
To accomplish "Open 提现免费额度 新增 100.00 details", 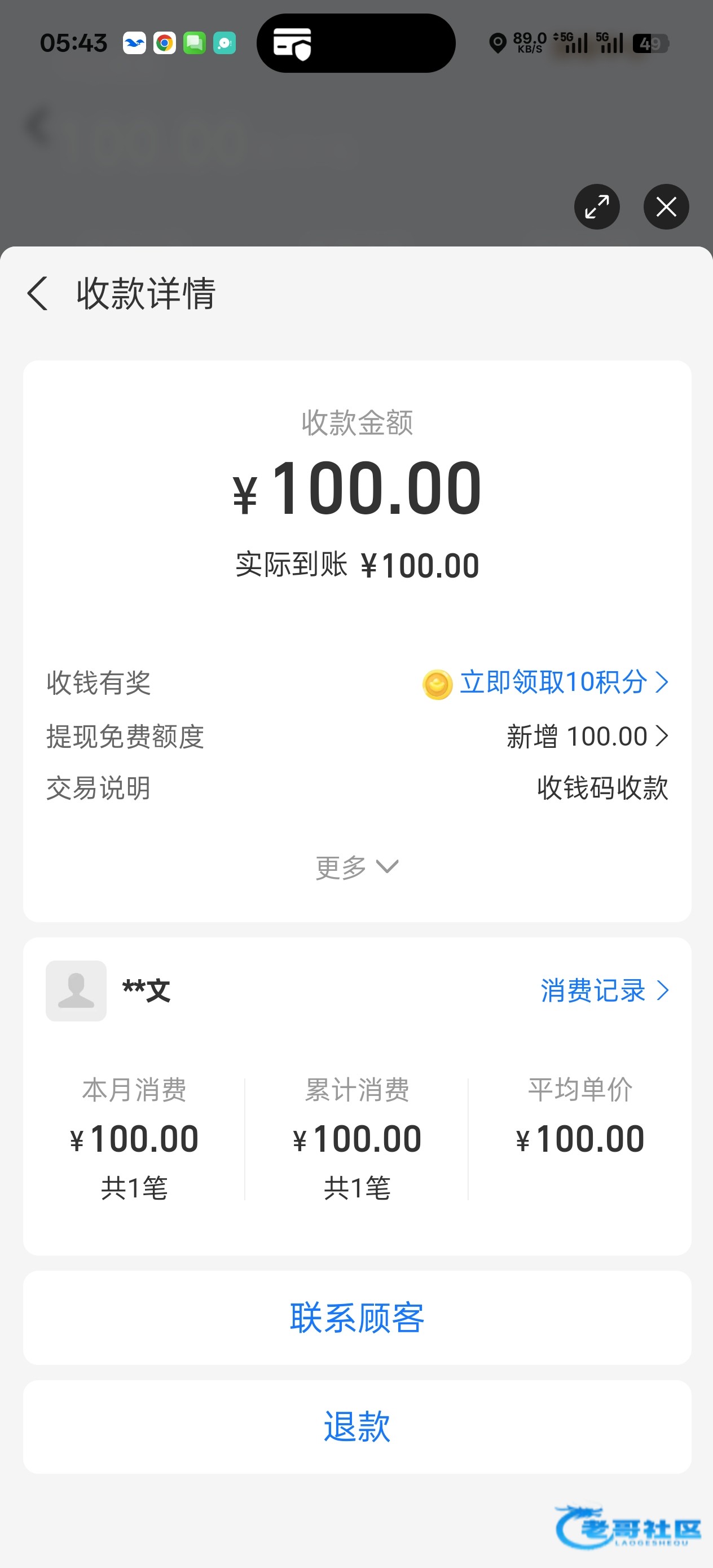I will tap(587, 737).
